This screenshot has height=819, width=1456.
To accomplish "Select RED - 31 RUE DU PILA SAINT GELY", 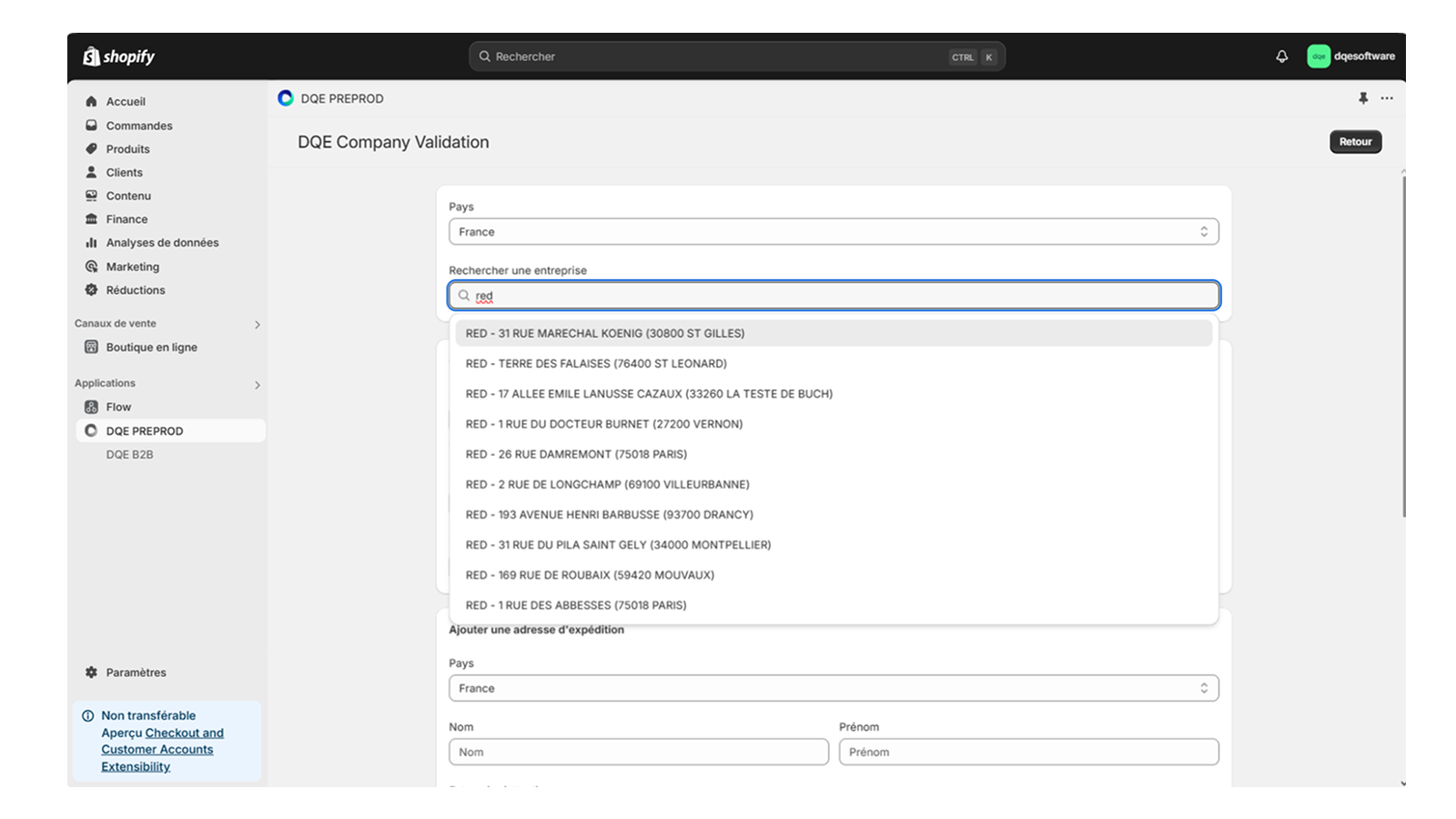I will click(834, 544).
